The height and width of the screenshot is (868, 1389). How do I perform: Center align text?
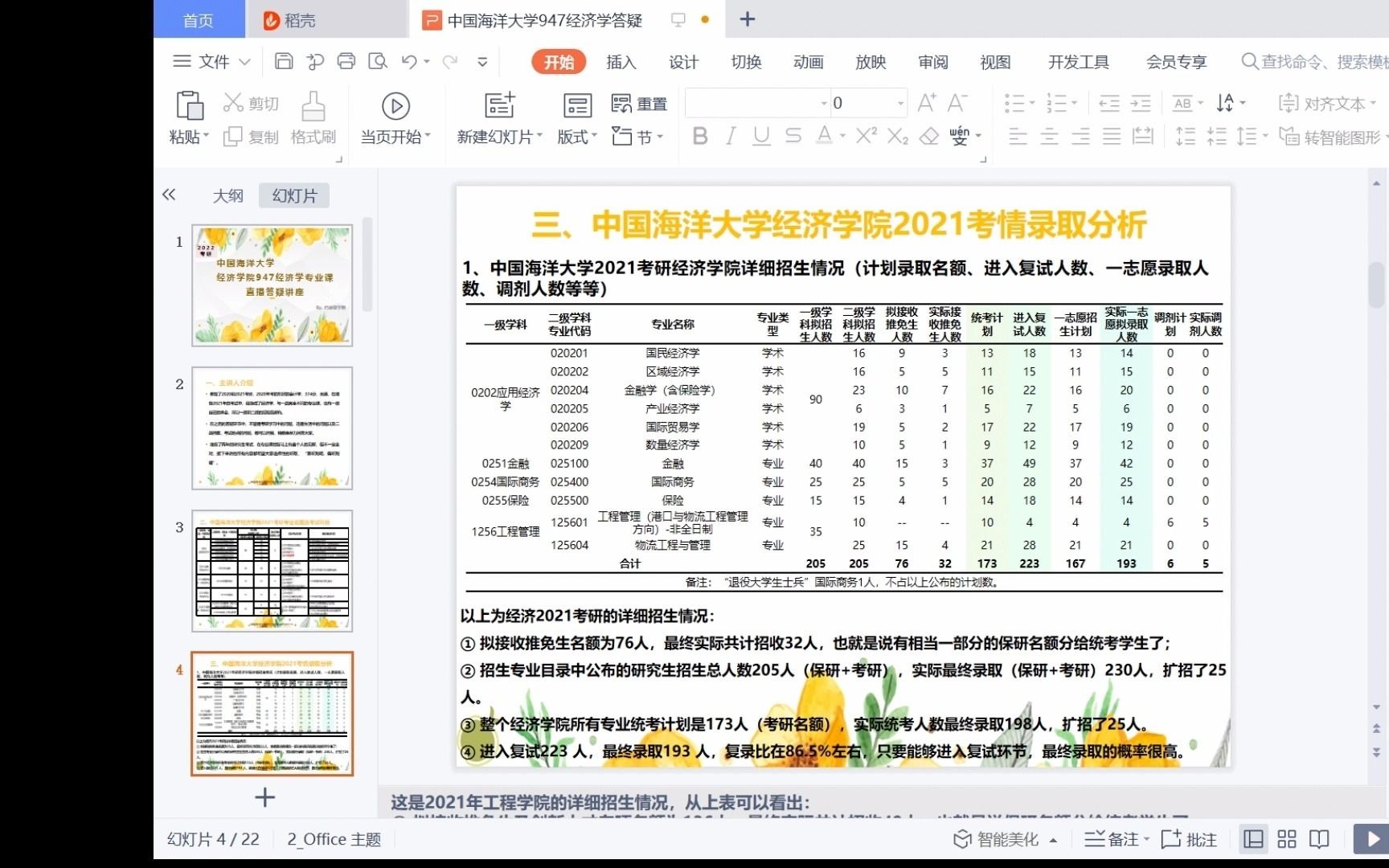pyautogui.click(x=1049, y=137)
